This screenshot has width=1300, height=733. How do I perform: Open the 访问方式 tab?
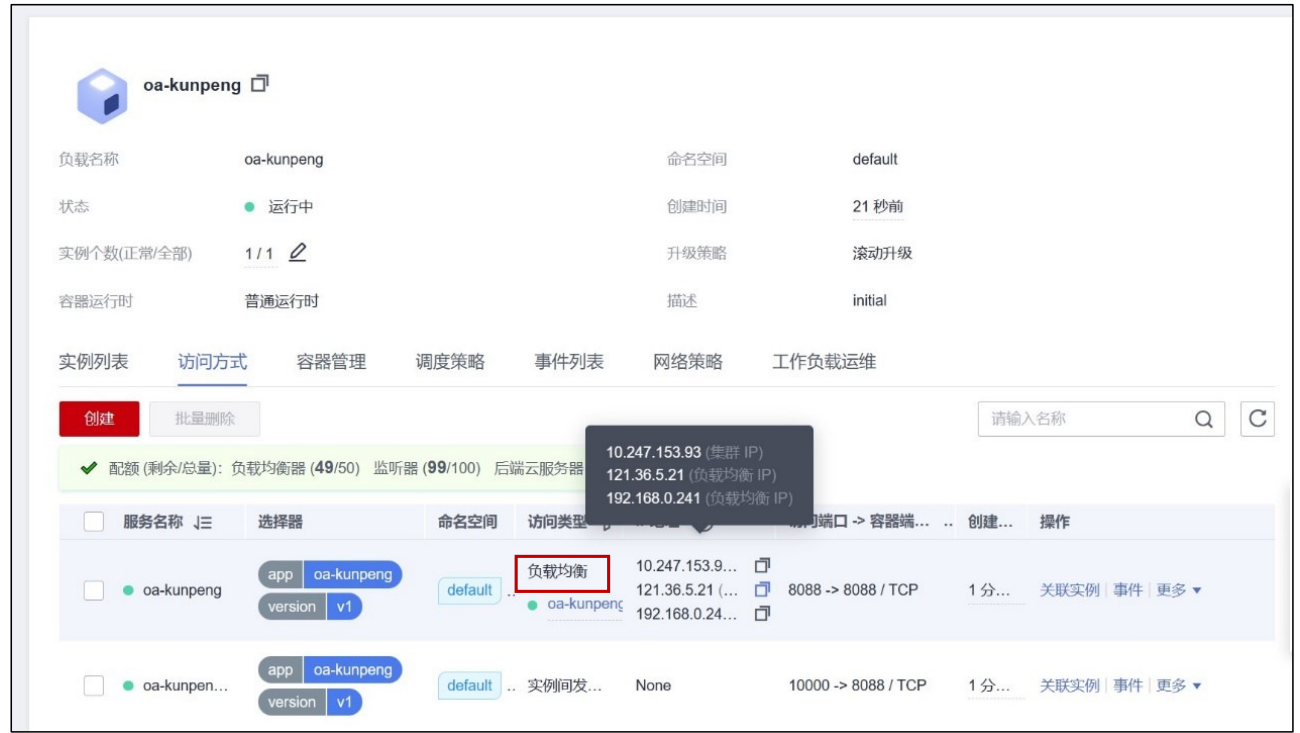(x=212, y=362)
